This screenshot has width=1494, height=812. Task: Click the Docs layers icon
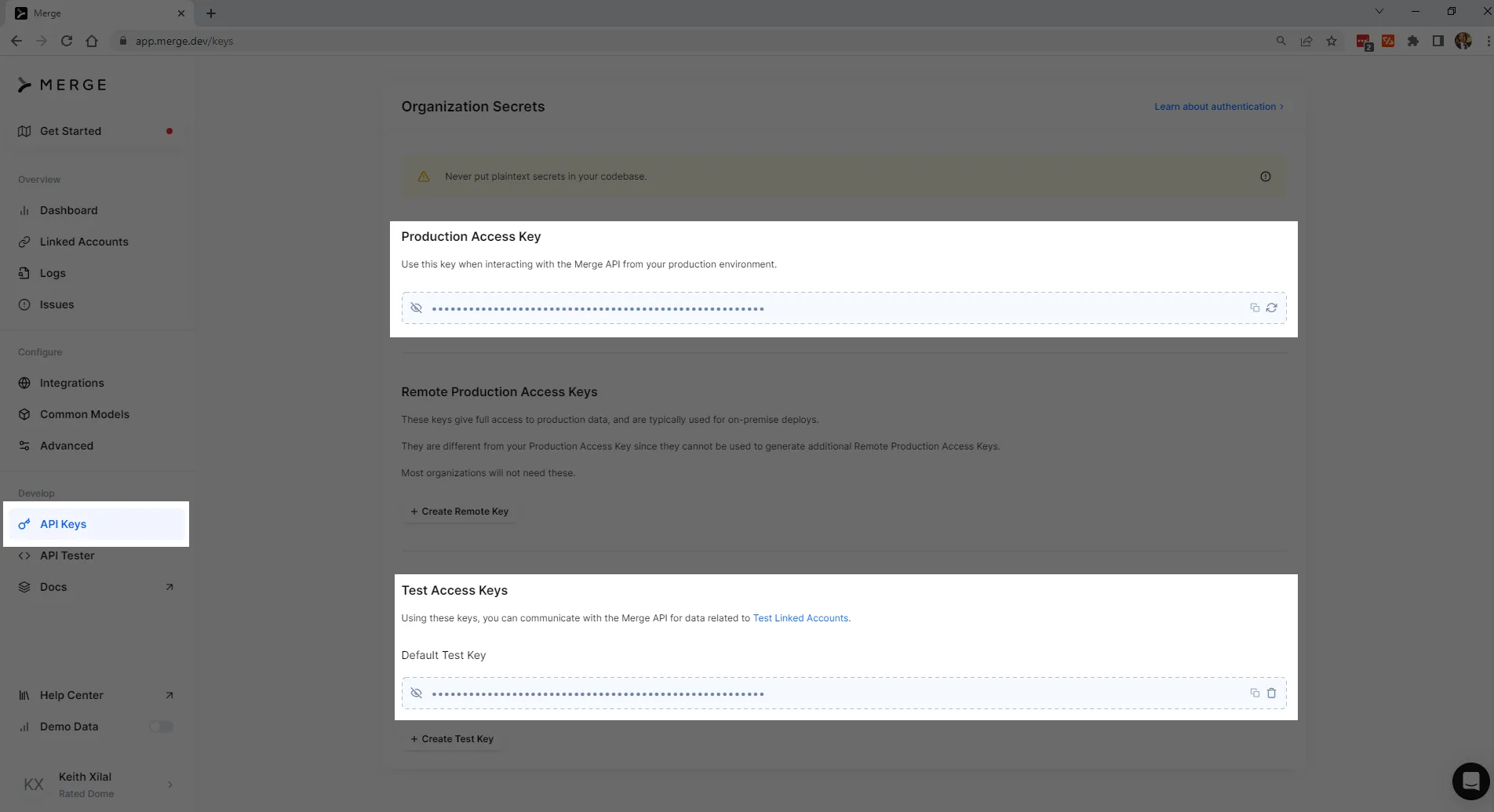point(24,587)
